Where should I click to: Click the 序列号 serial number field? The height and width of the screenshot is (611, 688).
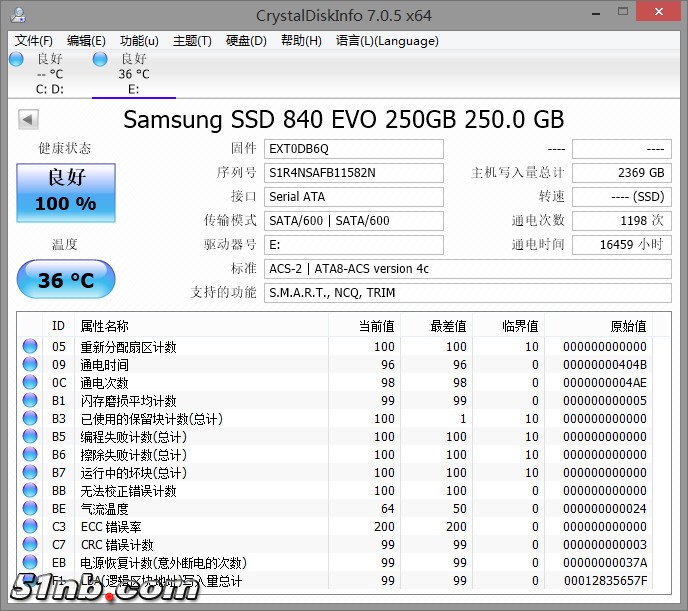pos(354,173)
